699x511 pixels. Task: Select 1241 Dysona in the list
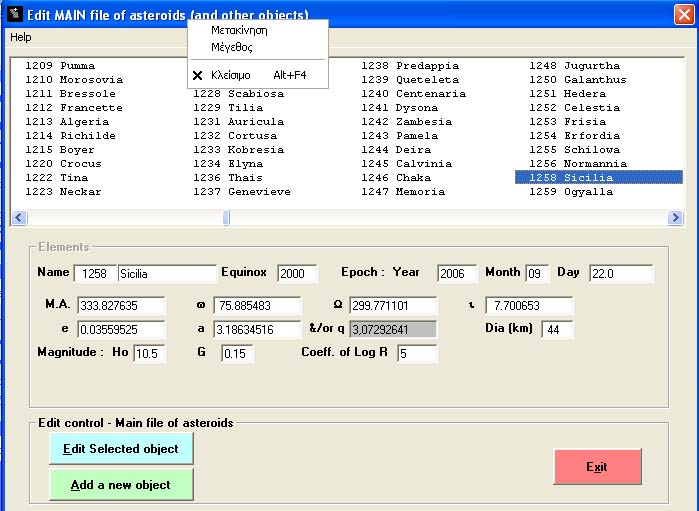tap(399, 107)
